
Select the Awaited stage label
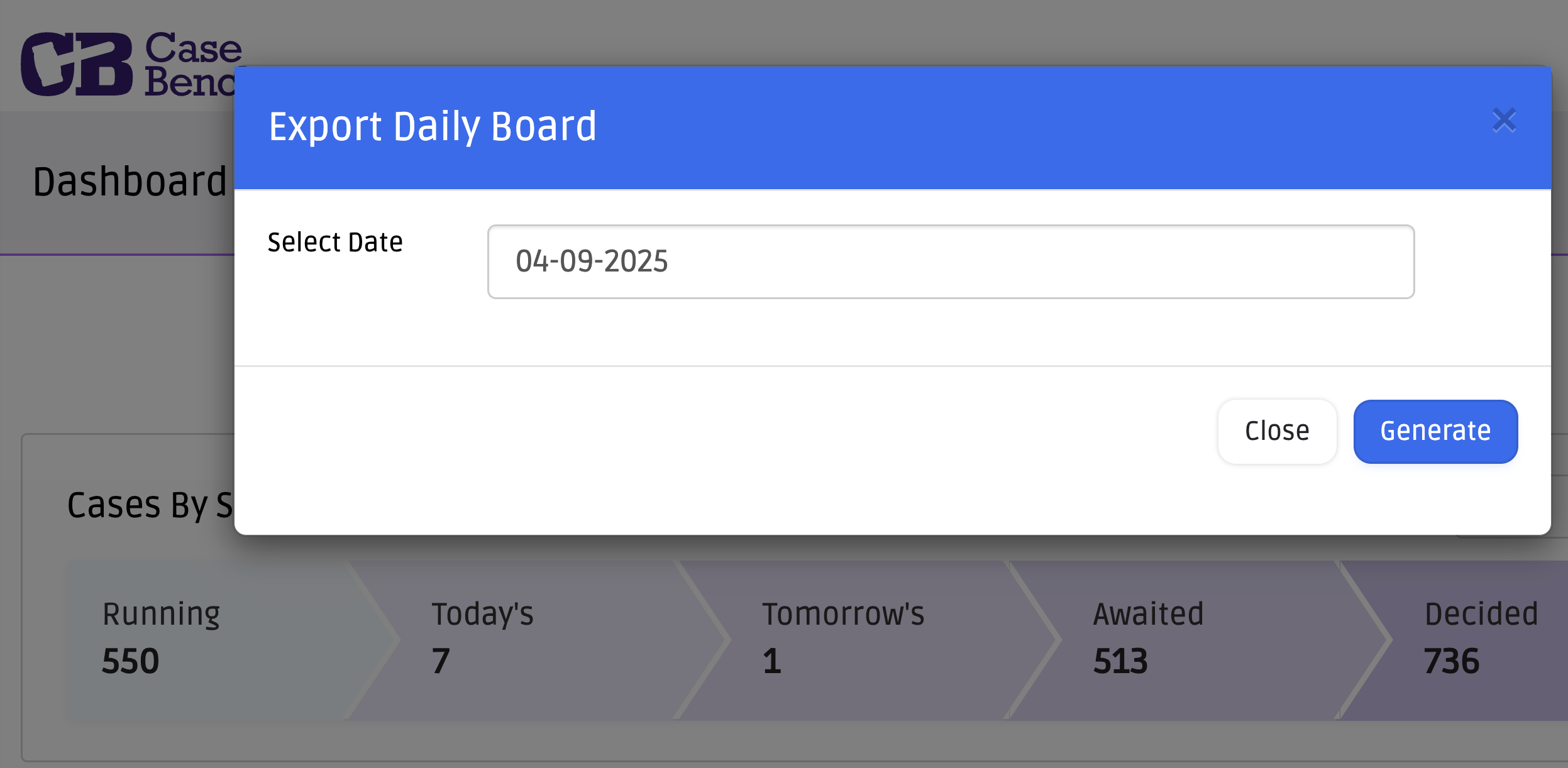[1148, 613]
